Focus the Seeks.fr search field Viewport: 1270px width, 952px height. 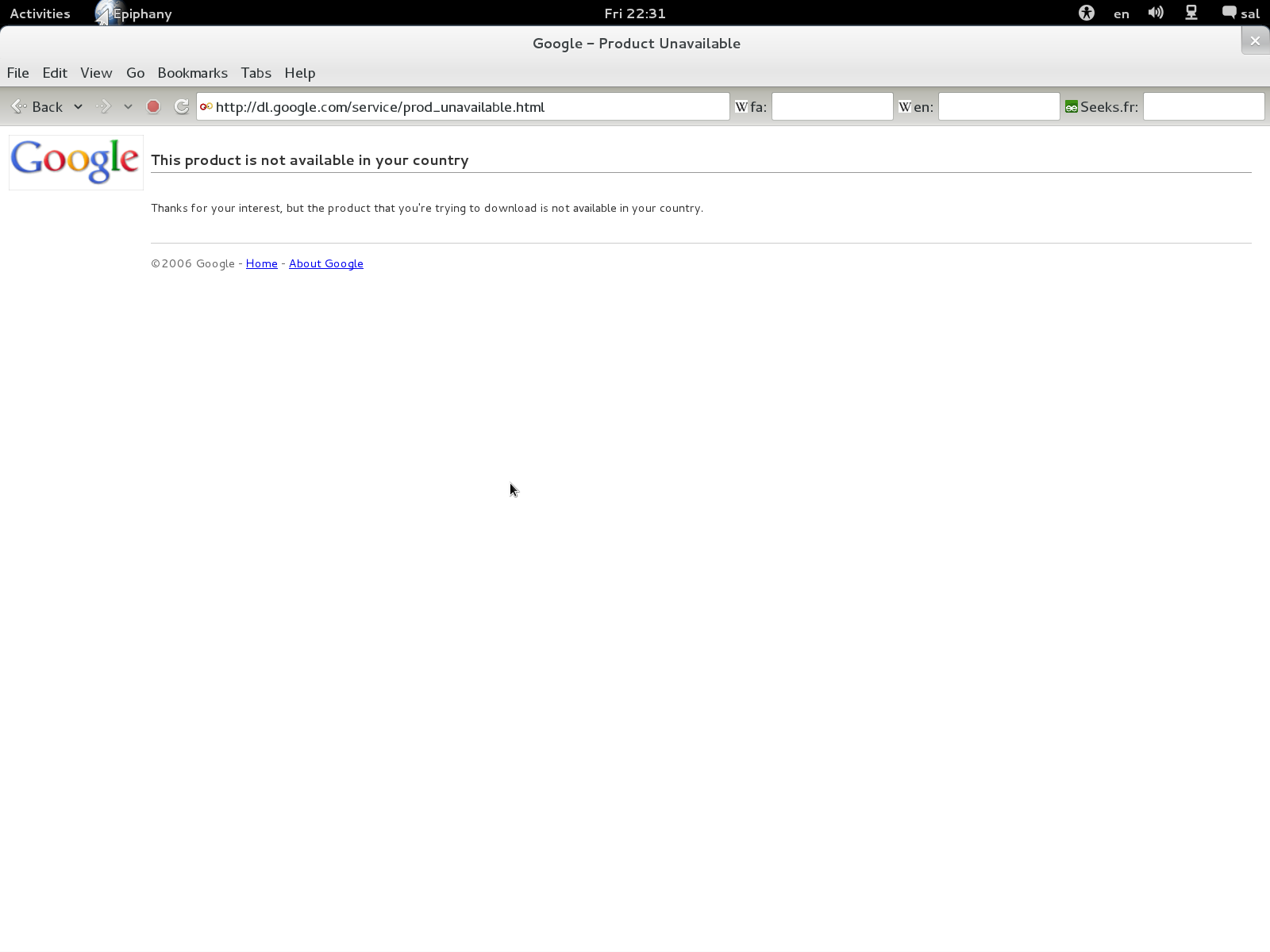(1203, 107)
